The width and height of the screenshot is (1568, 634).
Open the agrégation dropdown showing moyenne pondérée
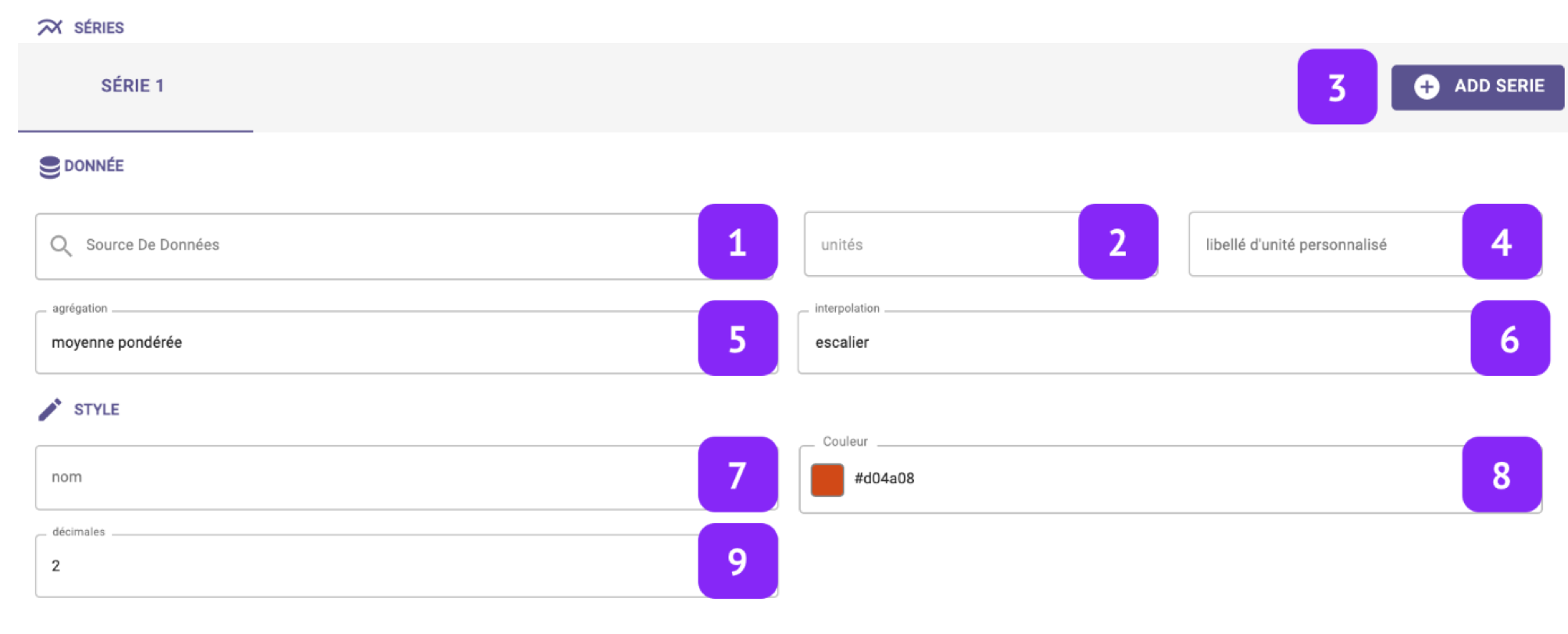tap(367, 342)
